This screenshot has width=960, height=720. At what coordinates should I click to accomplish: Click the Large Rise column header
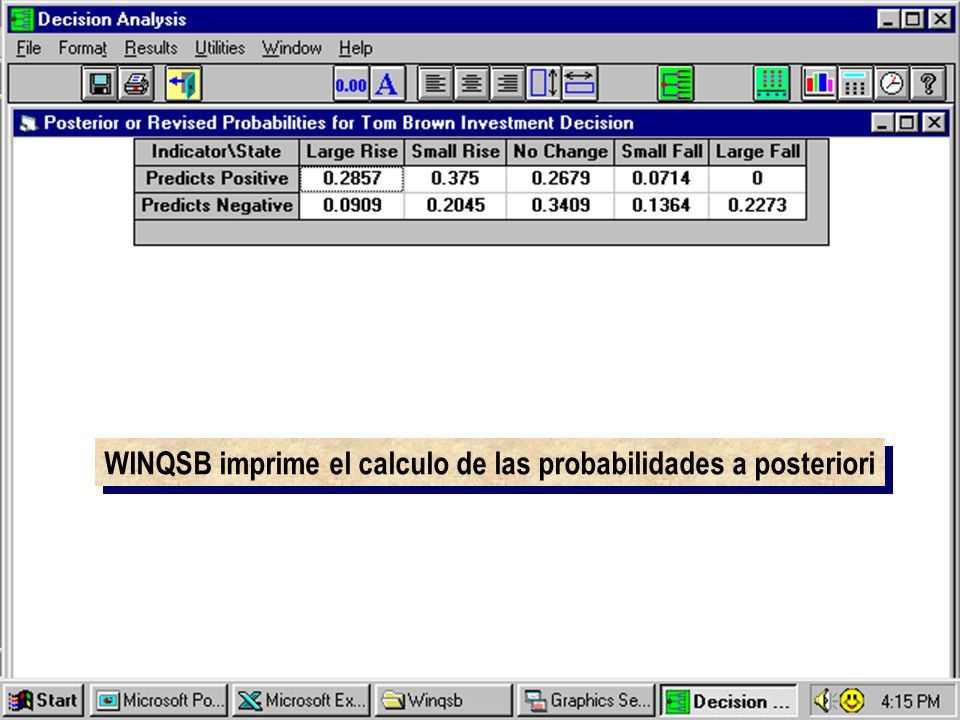click(x=352, y=152)
